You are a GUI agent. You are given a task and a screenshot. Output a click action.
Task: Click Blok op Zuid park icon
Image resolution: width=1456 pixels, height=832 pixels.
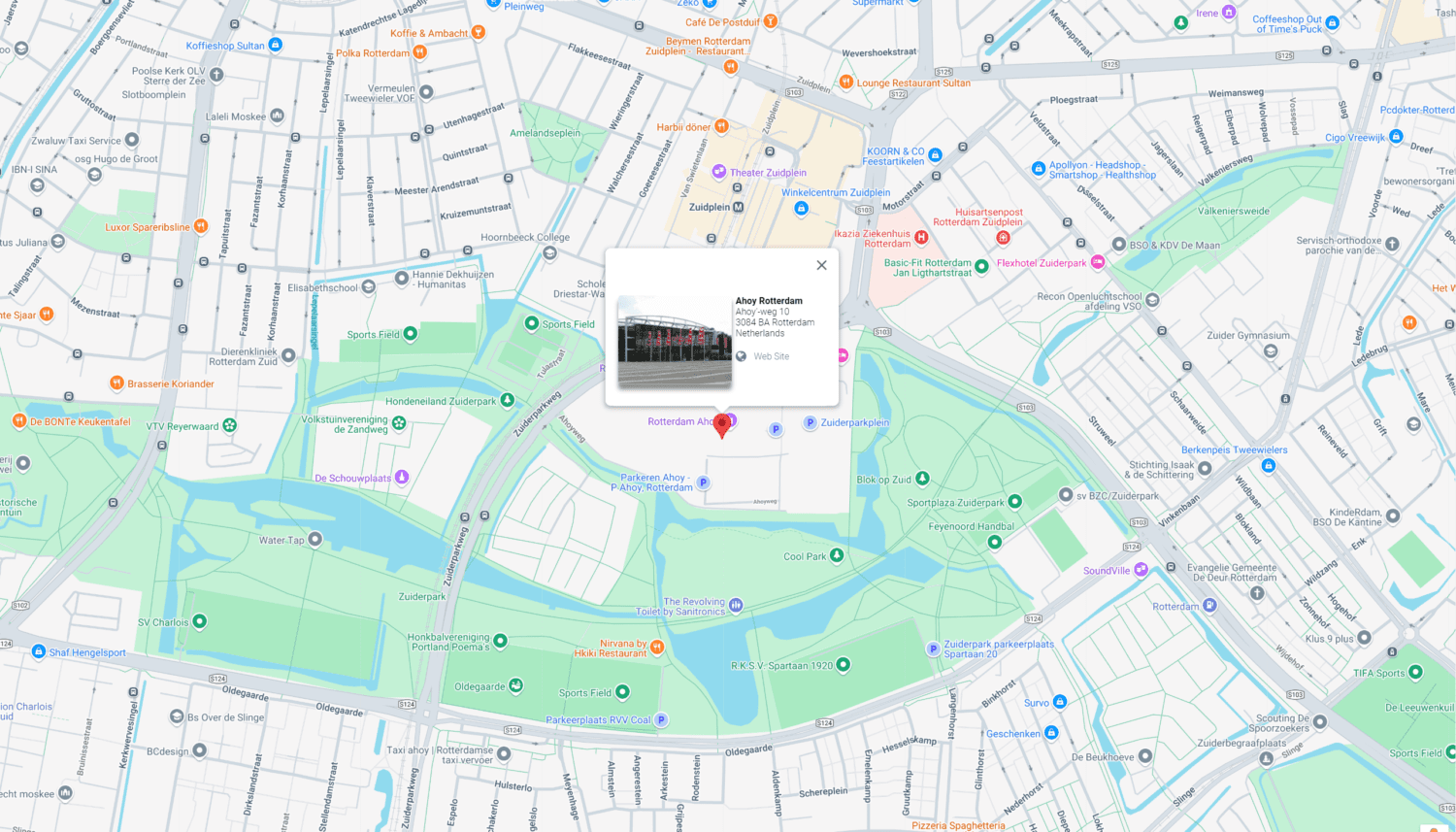[x=922, y=479]
